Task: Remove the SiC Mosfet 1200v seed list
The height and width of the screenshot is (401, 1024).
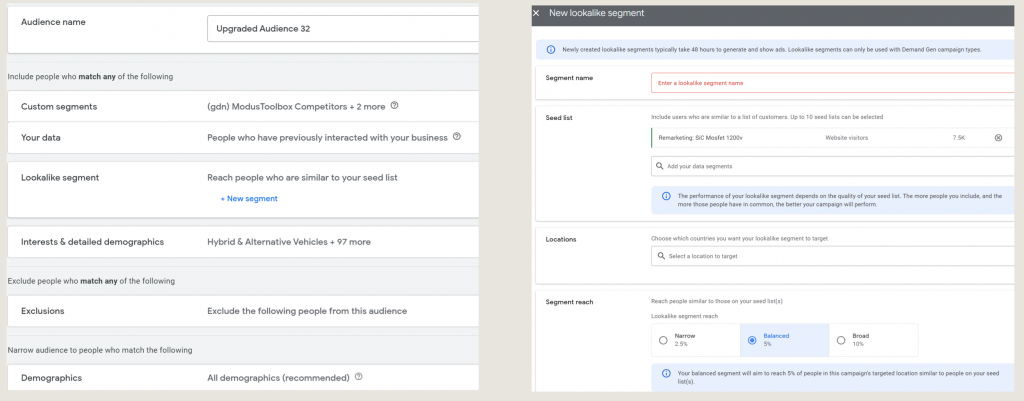Action: [x=998, y=137]
